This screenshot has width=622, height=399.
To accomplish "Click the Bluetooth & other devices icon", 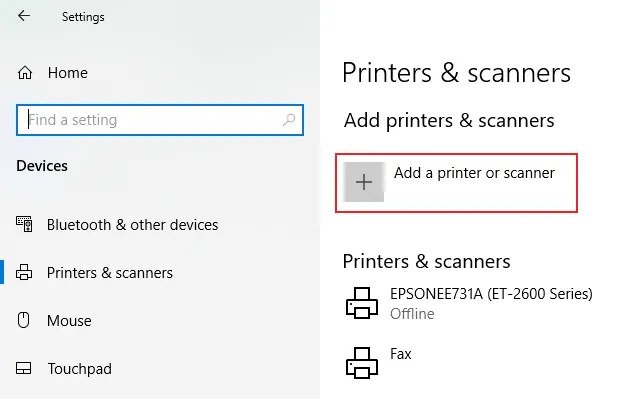I will (24, 224).
